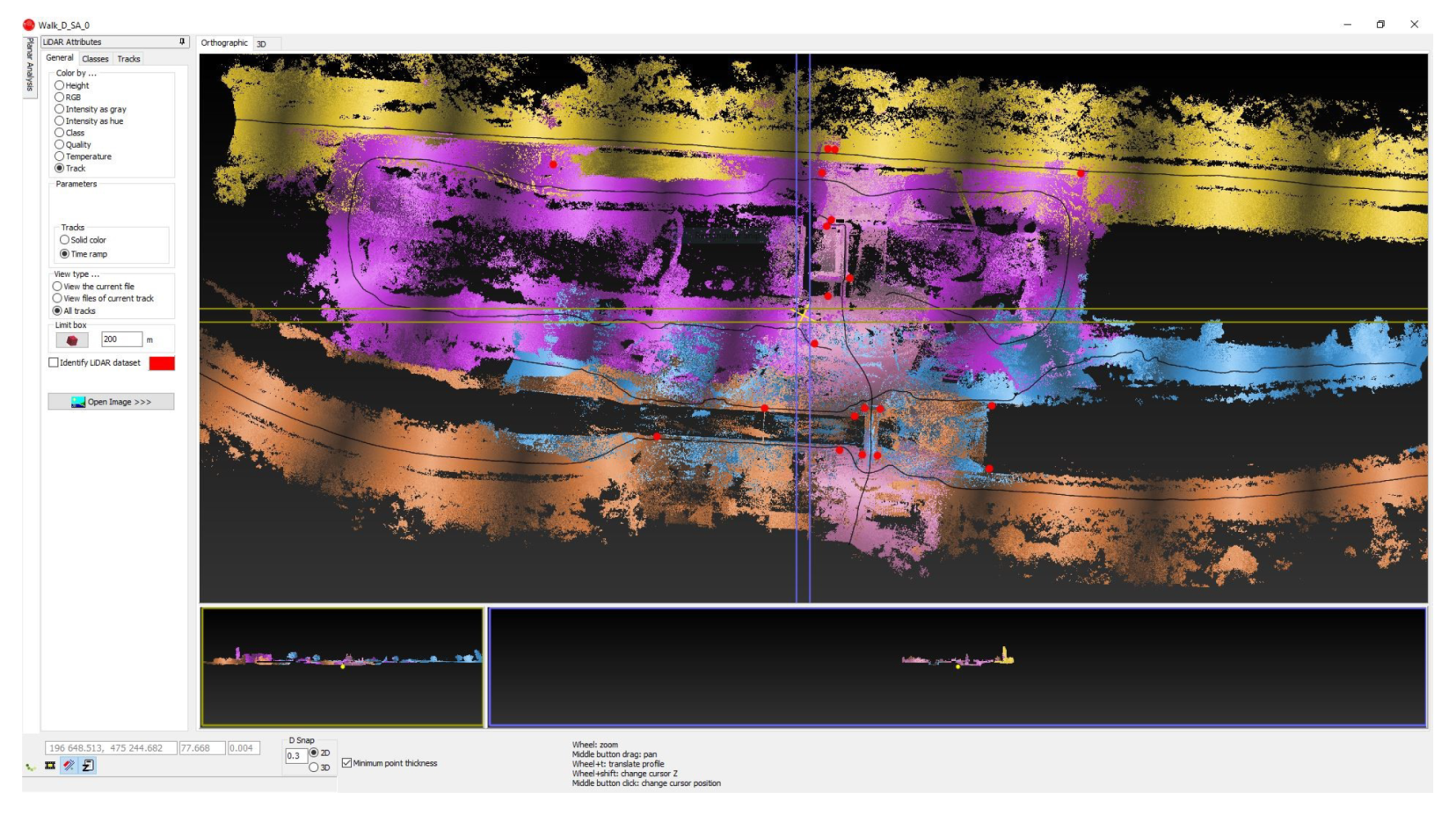Click the green polyline icon in bottom toolbar
The width and height of the screenshot is (1456, 815).
point(31,767)
